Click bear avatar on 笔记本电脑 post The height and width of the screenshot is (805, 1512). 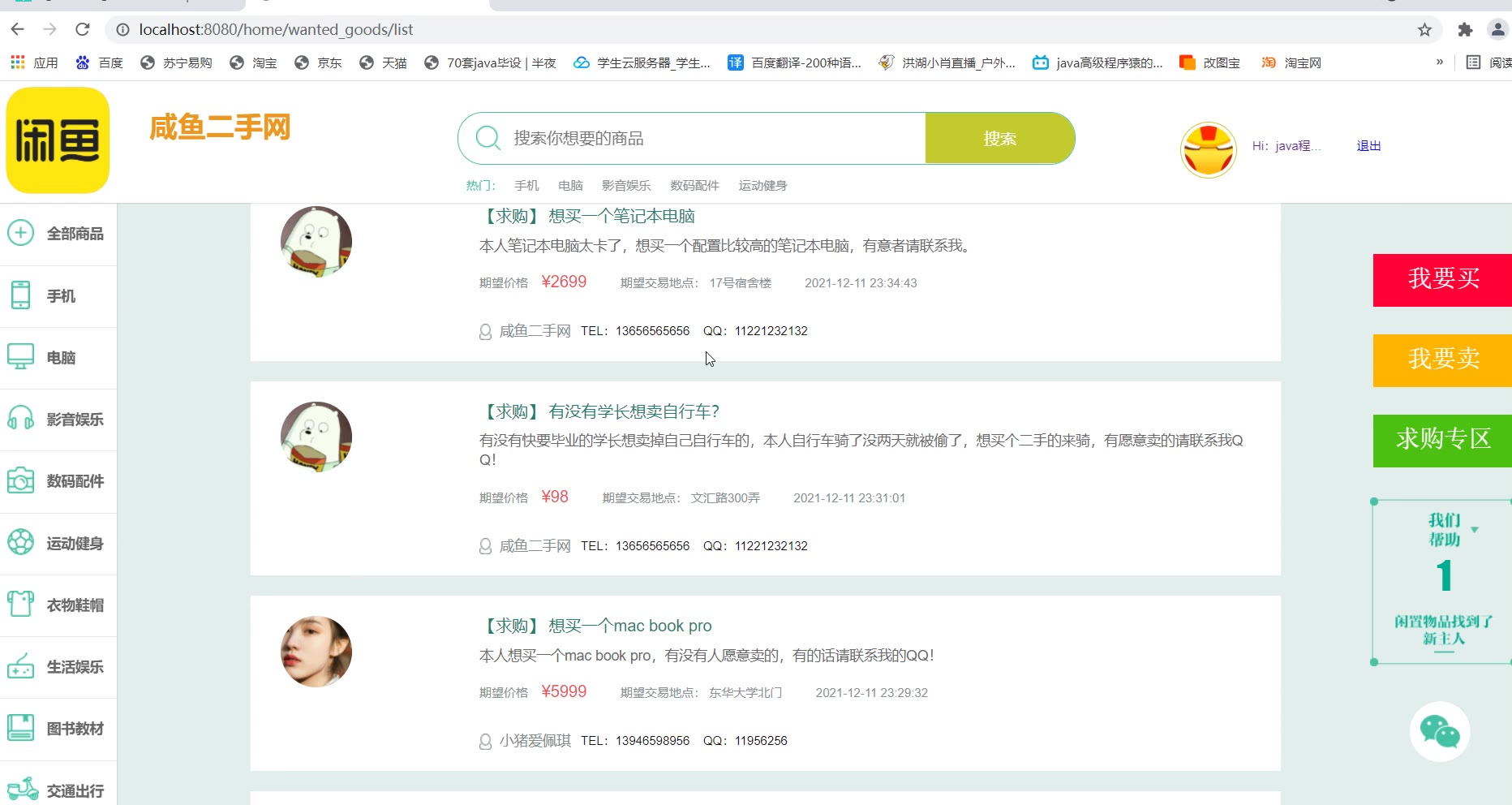(316, 241)
